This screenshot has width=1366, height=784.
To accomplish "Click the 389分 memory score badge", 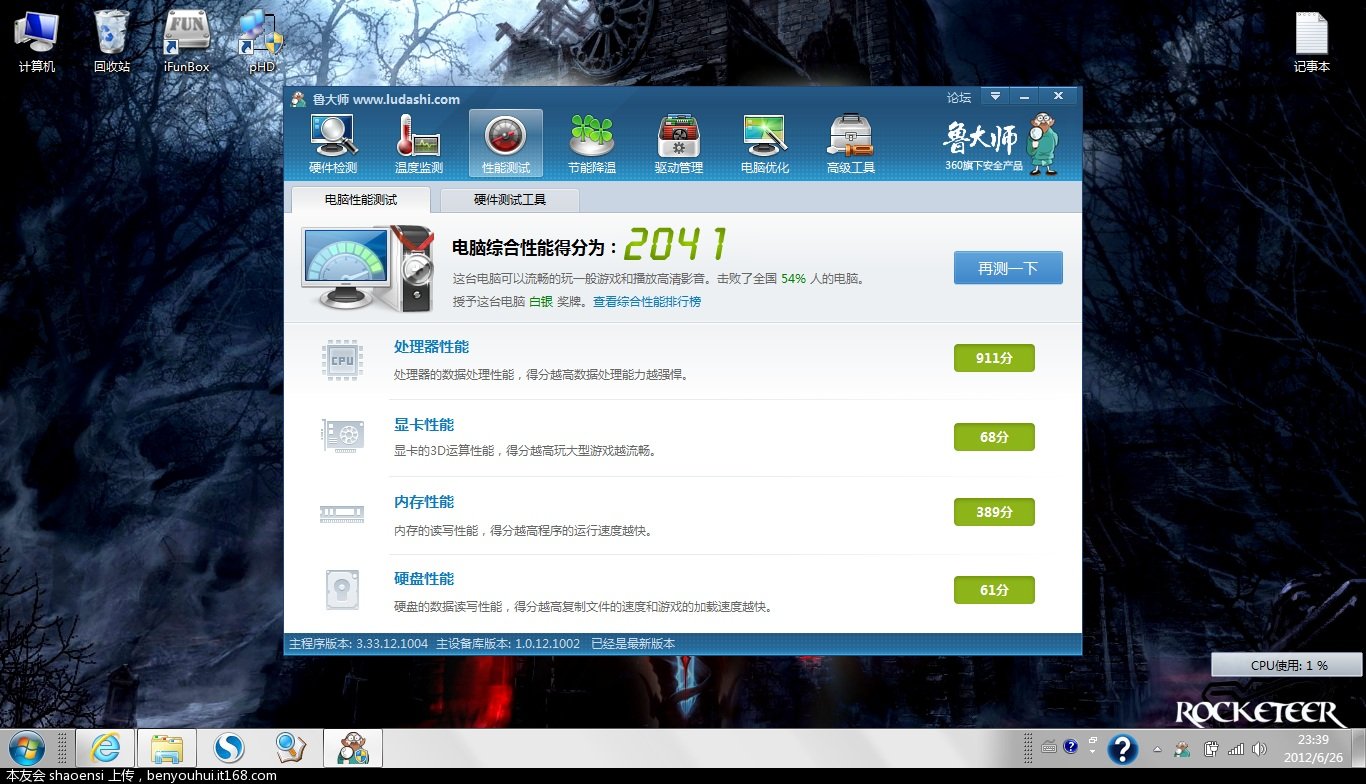I will [994, 512].
